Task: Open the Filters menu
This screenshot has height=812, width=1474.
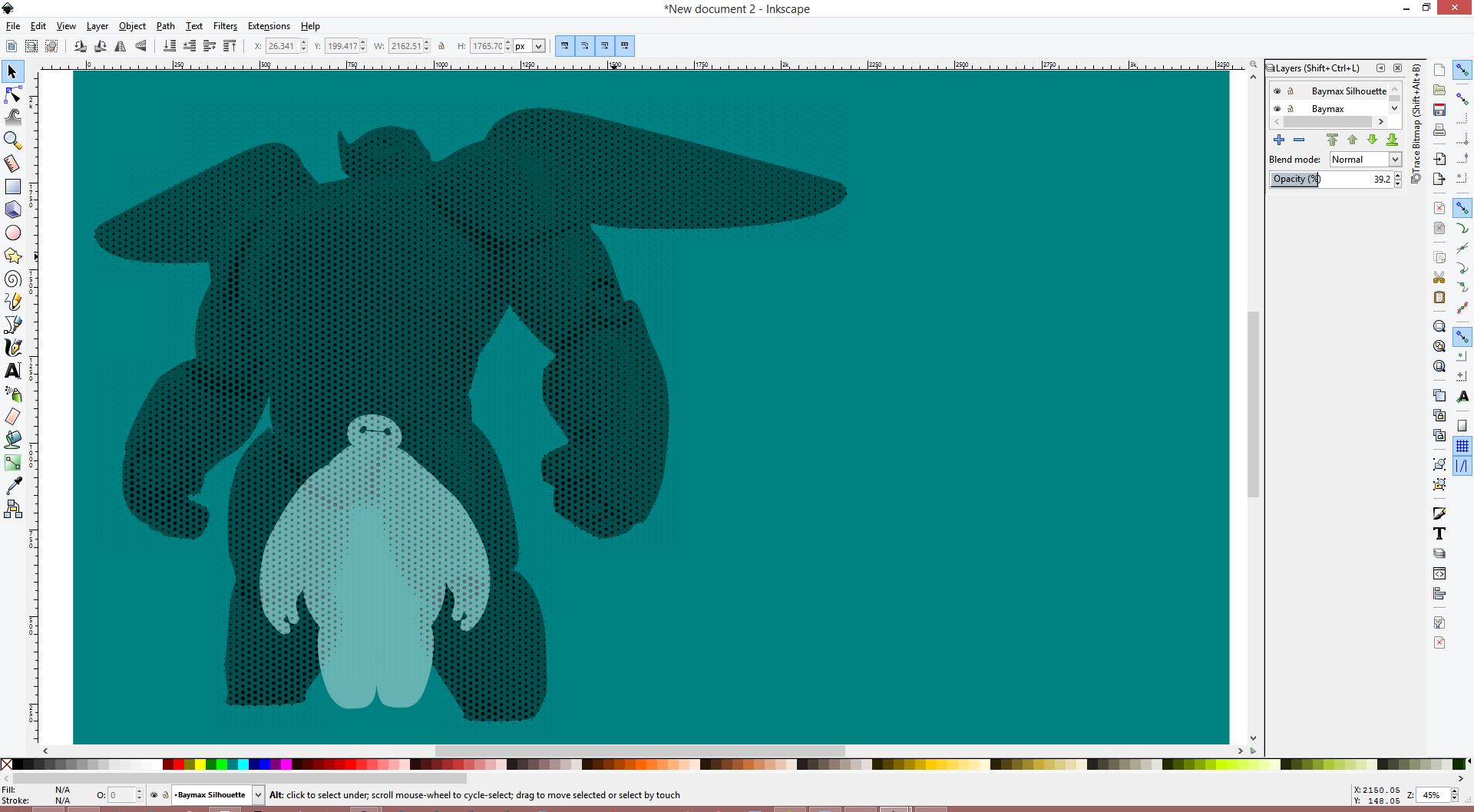Action: pos(225,26)
